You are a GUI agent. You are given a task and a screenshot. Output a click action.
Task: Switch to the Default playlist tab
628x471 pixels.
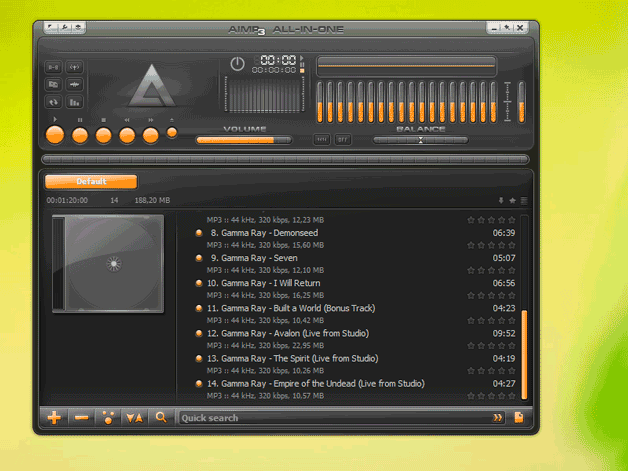[91, 182]
